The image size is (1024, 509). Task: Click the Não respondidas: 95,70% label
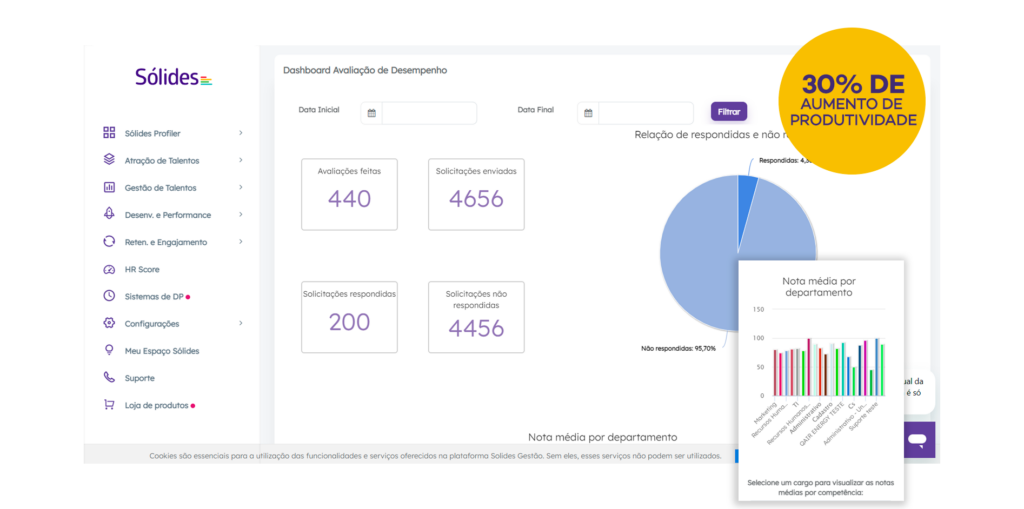click(x=678, y=348)
